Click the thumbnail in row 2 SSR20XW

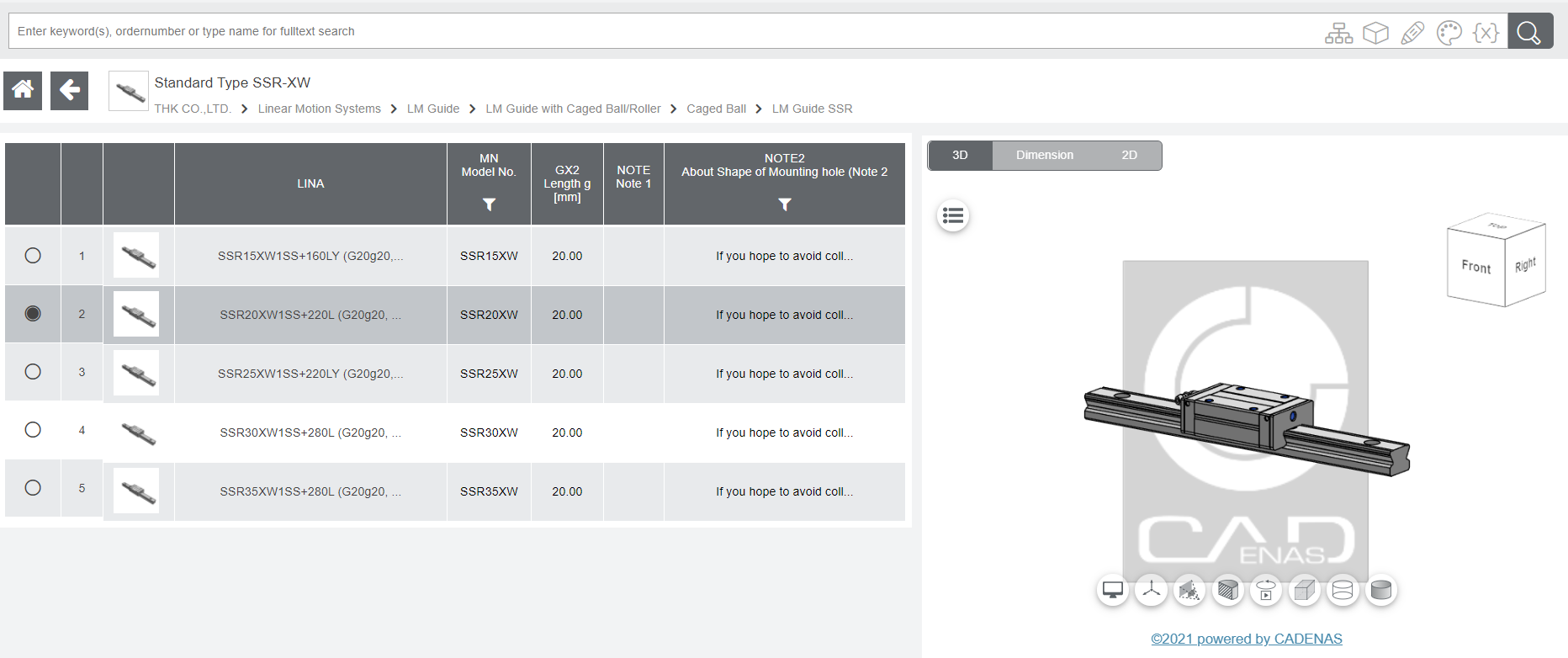click(x=136, y=314)
